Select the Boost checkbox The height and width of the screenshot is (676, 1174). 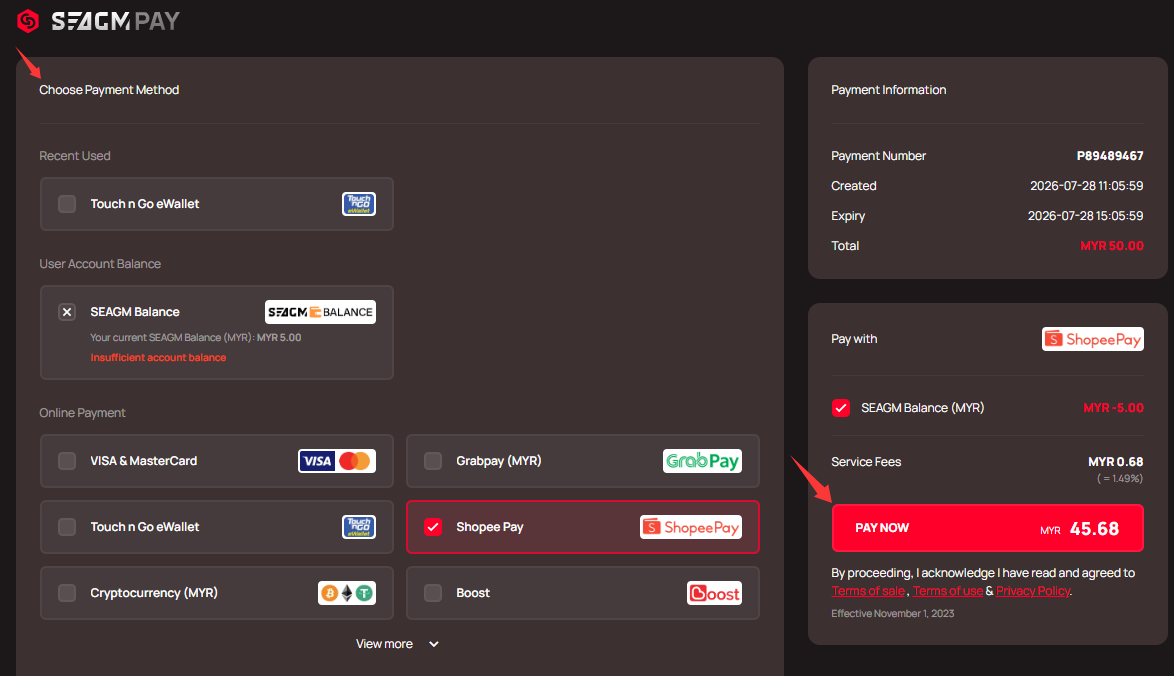(433, 593)
